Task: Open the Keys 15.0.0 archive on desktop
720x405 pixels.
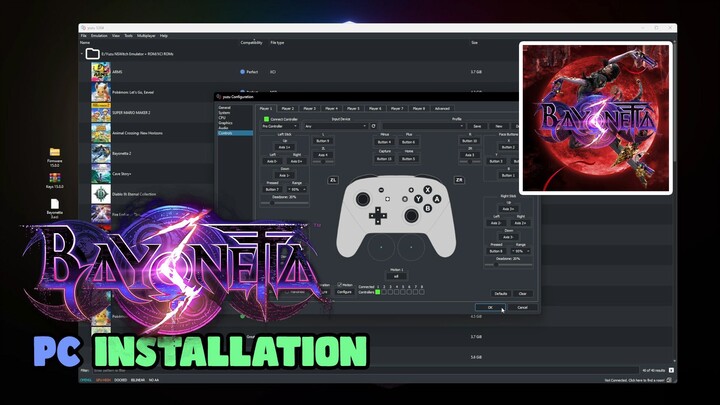Action: pos(55,182)
